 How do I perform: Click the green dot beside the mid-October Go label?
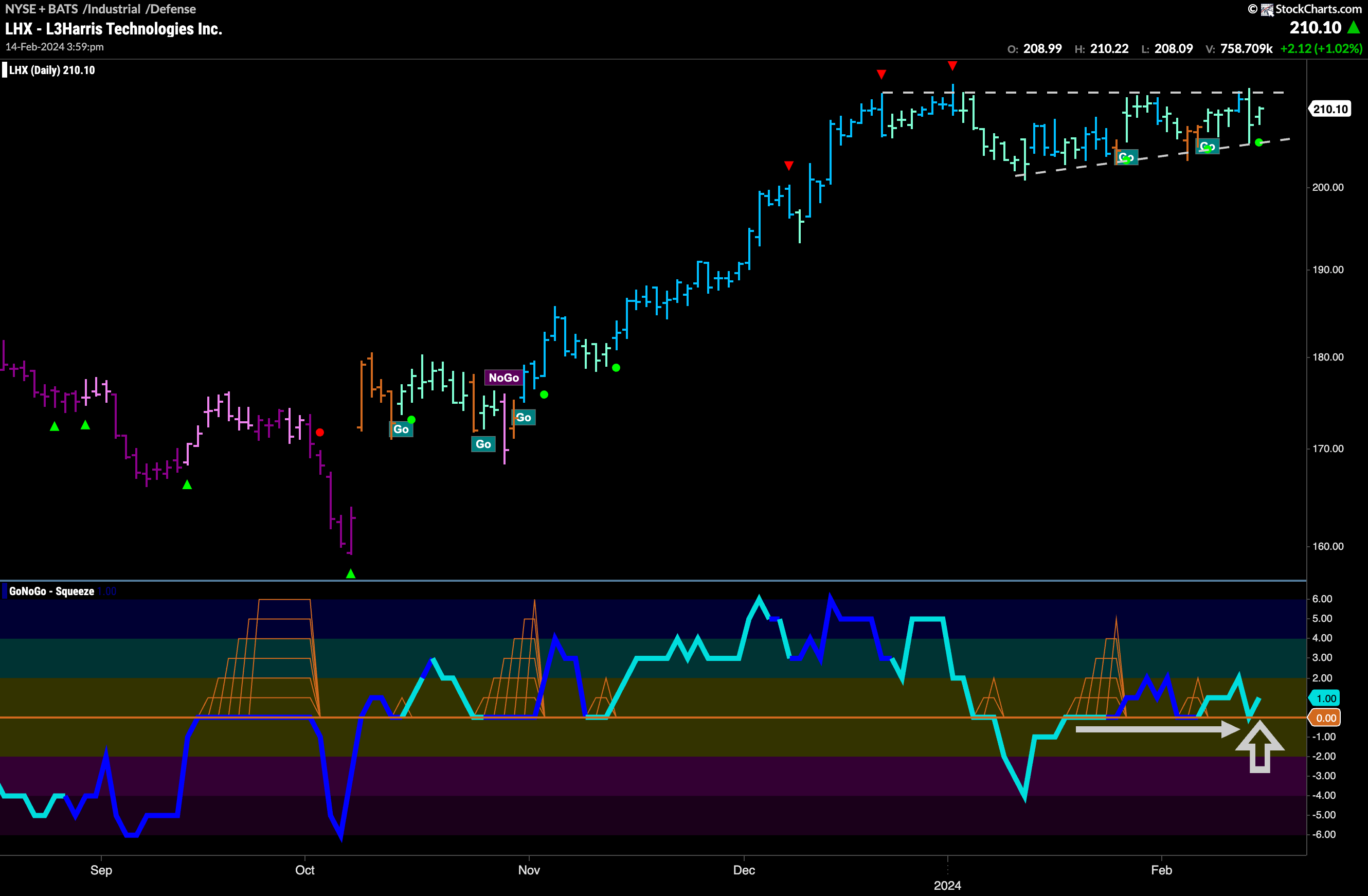click(x=411, y=420)
